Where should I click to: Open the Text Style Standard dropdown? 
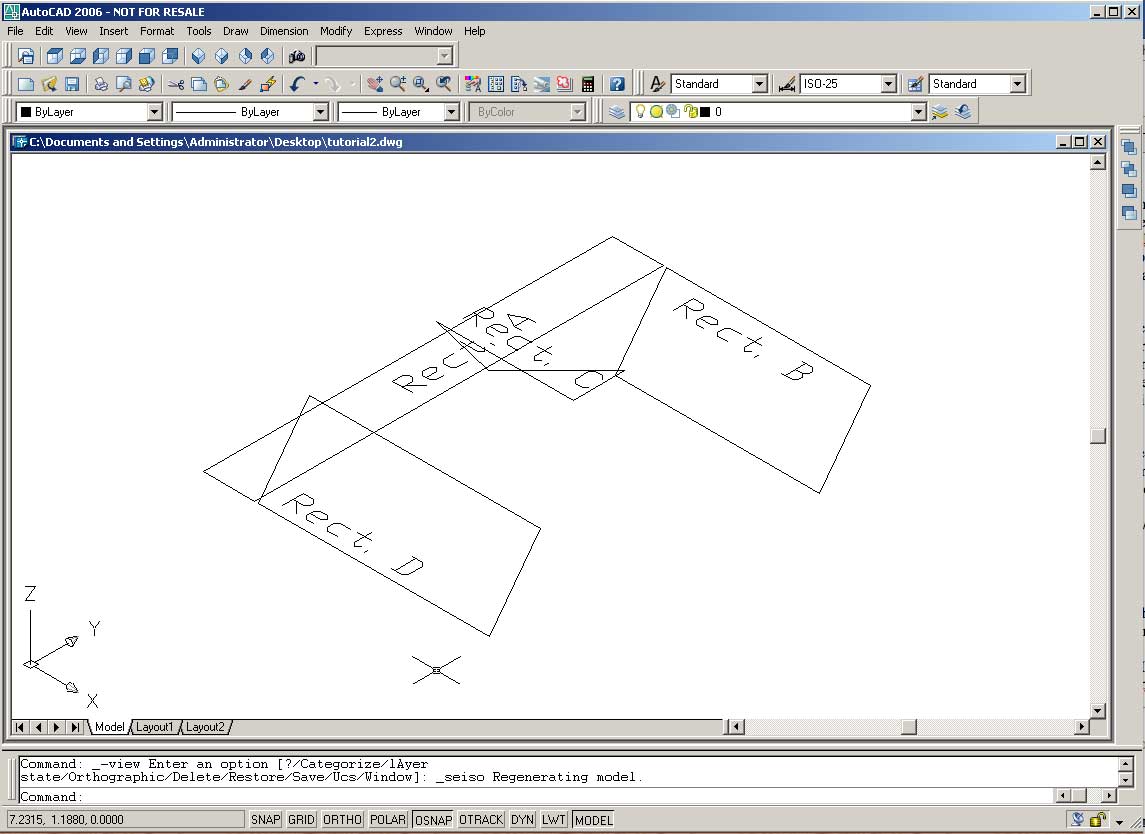coord(759,84)
